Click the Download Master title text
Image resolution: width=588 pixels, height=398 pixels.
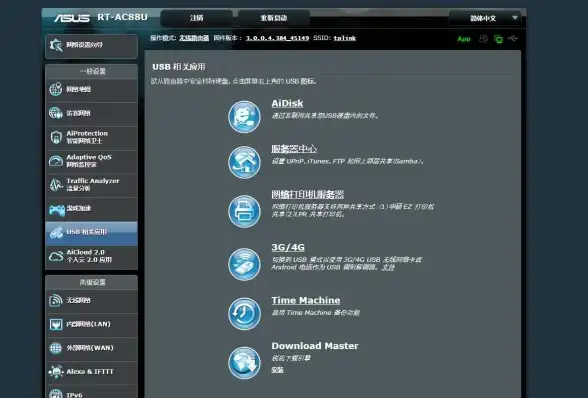coord(315,346)
